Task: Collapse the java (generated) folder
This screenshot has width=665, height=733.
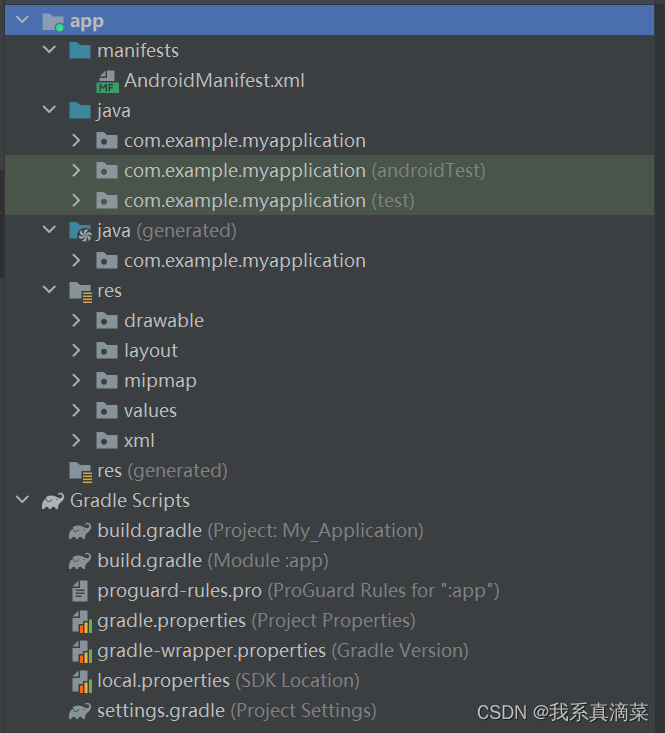Action: (x=49, y=230)
